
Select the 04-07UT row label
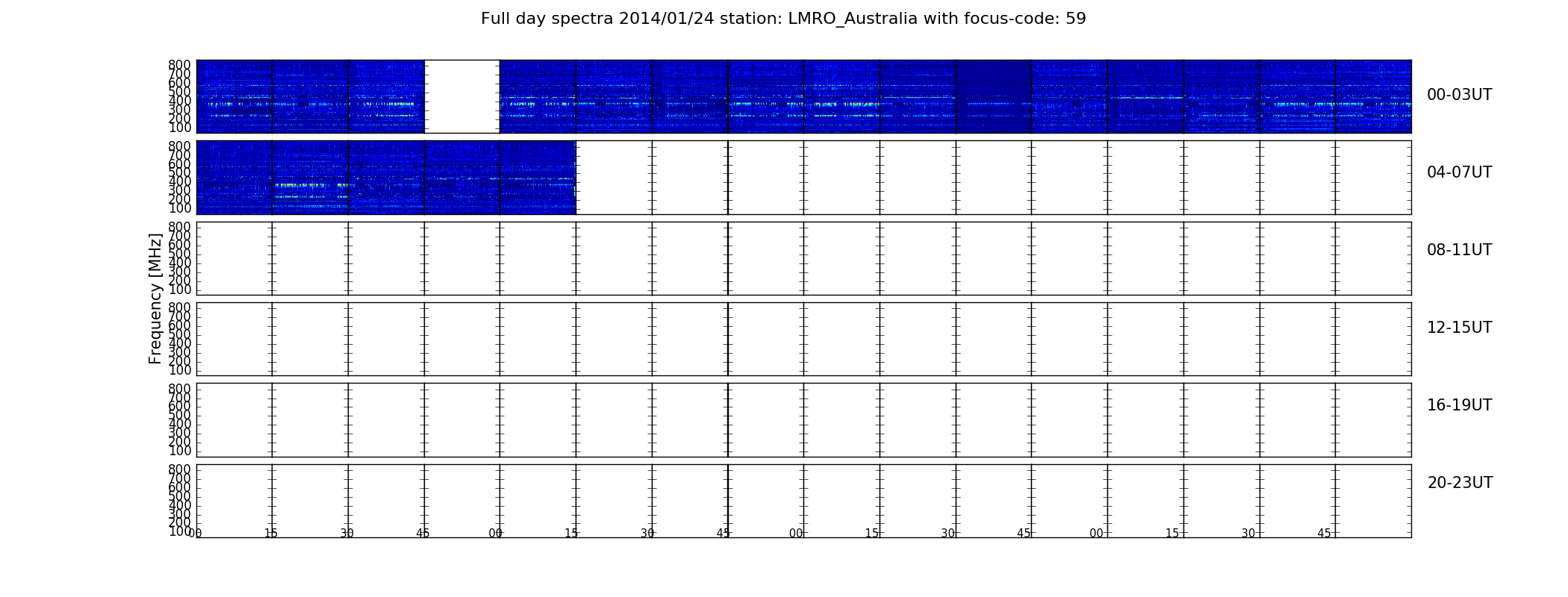click(1459, 172)
